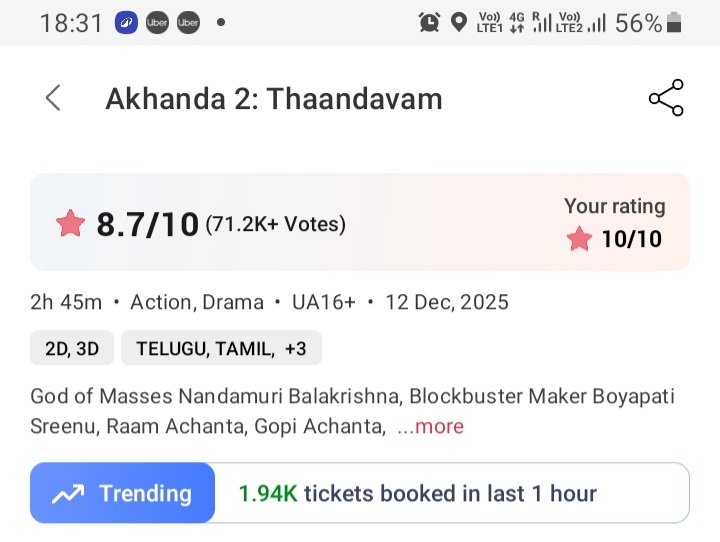This screenshot has width=720, height=542.
Task: Tap the 71.2K+ Votes text
Action: (275, 224)
